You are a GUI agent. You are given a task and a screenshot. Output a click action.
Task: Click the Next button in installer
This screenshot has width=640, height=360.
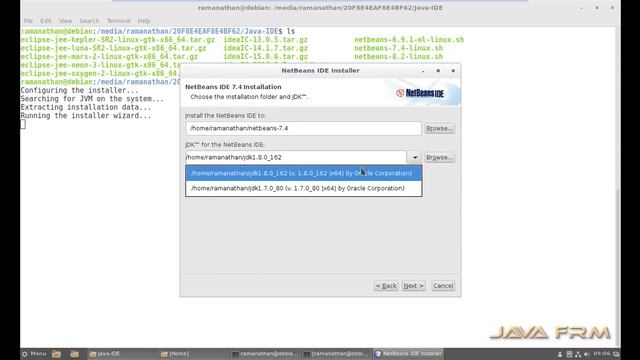pyautogui.click(x=413, y=286)
